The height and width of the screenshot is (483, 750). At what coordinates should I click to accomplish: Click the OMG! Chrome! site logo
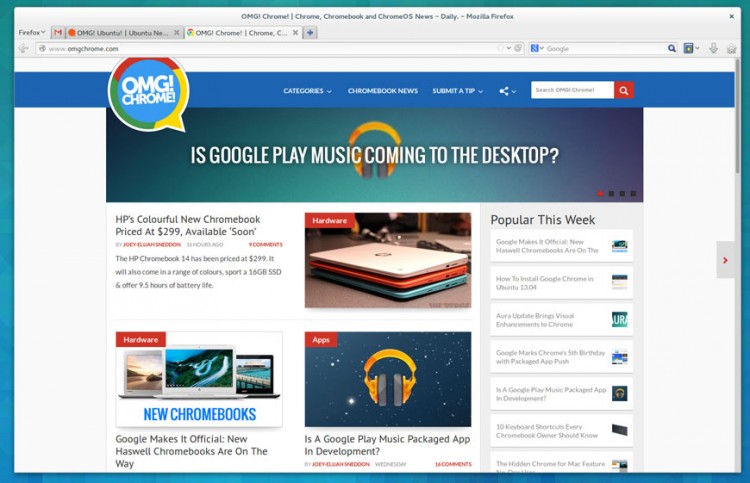coord(149,93)
